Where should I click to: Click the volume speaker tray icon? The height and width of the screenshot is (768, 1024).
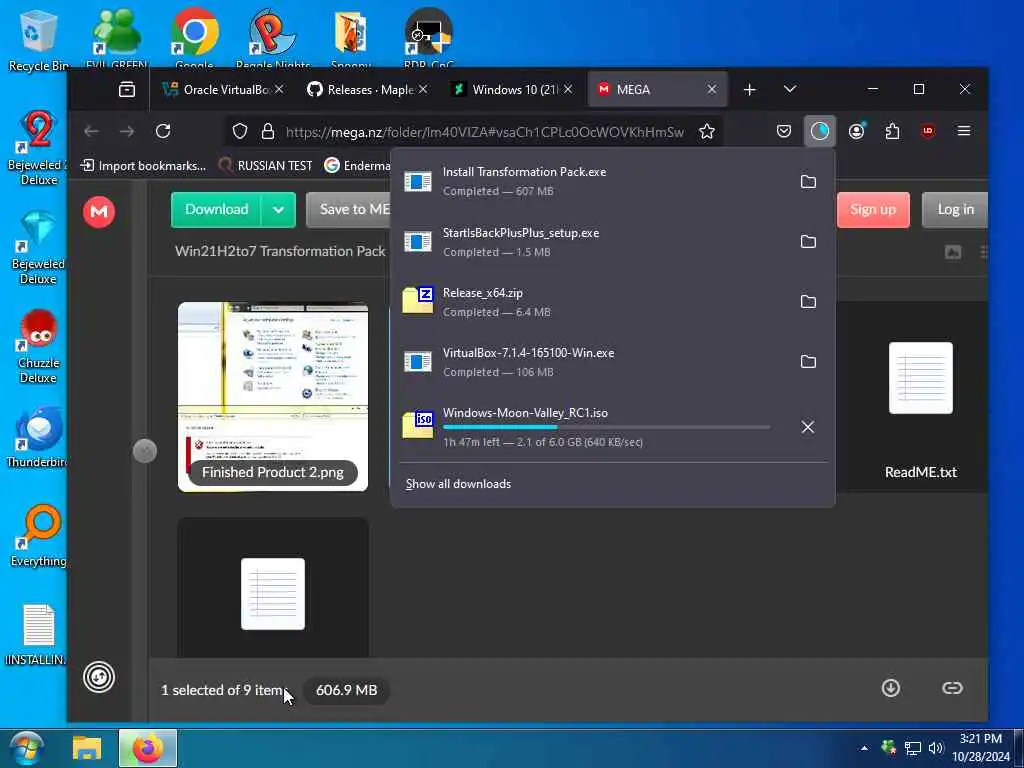point(936,748)
